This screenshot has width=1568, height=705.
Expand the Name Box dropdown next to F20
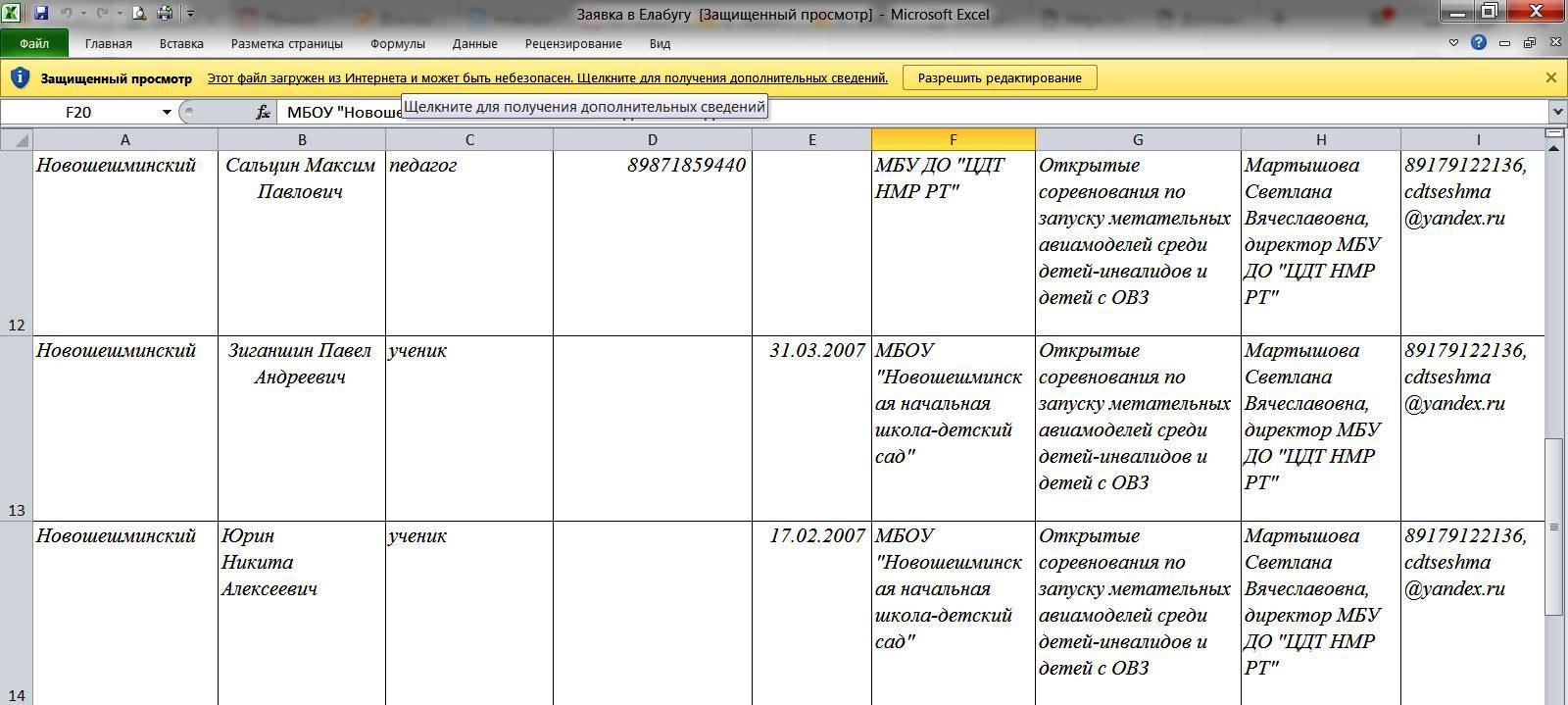[x=167, y=112]
